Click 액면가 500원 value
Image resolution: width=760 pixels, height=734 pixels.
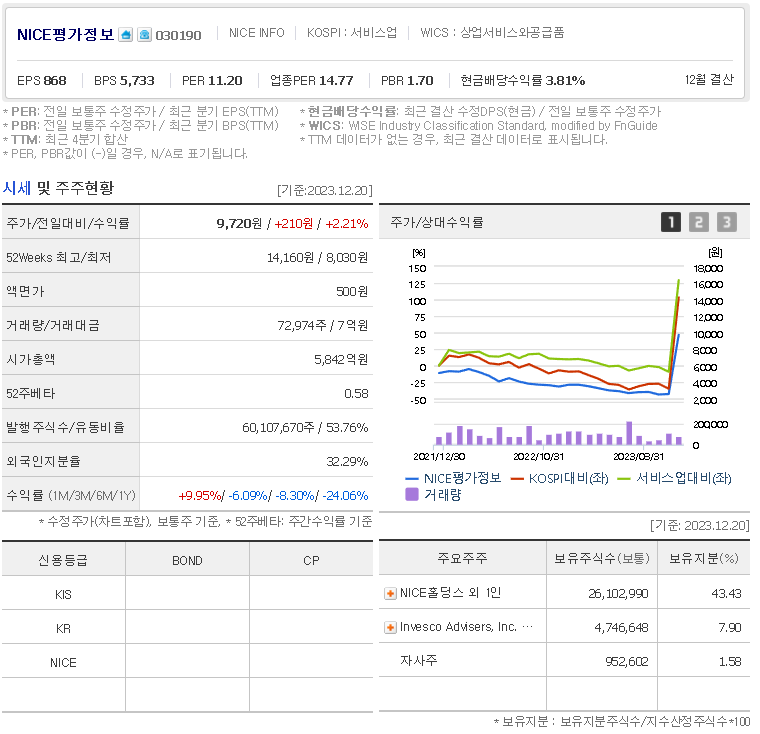click(x=352, y=291)
